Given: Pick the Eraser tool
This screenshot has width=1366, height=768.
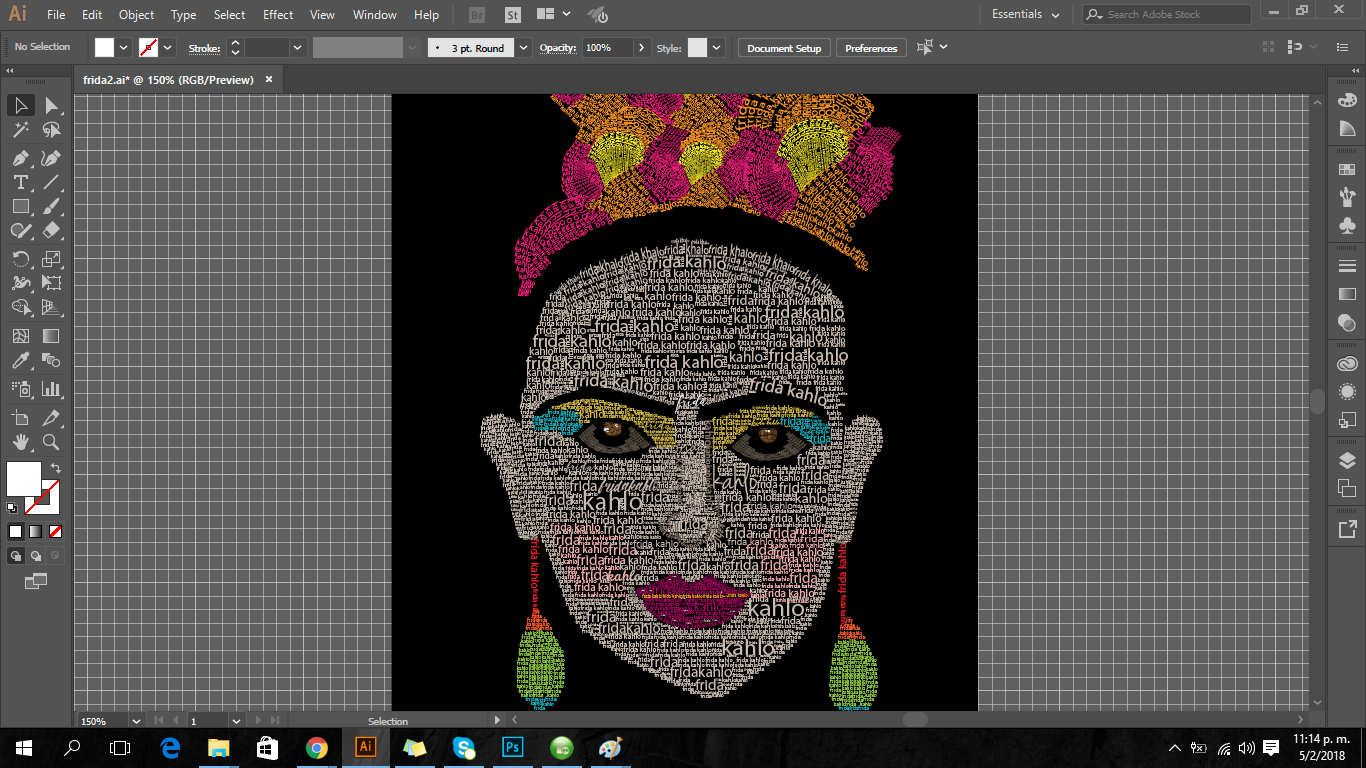Looking at the screenshot, I should click(x=51, y=230).
